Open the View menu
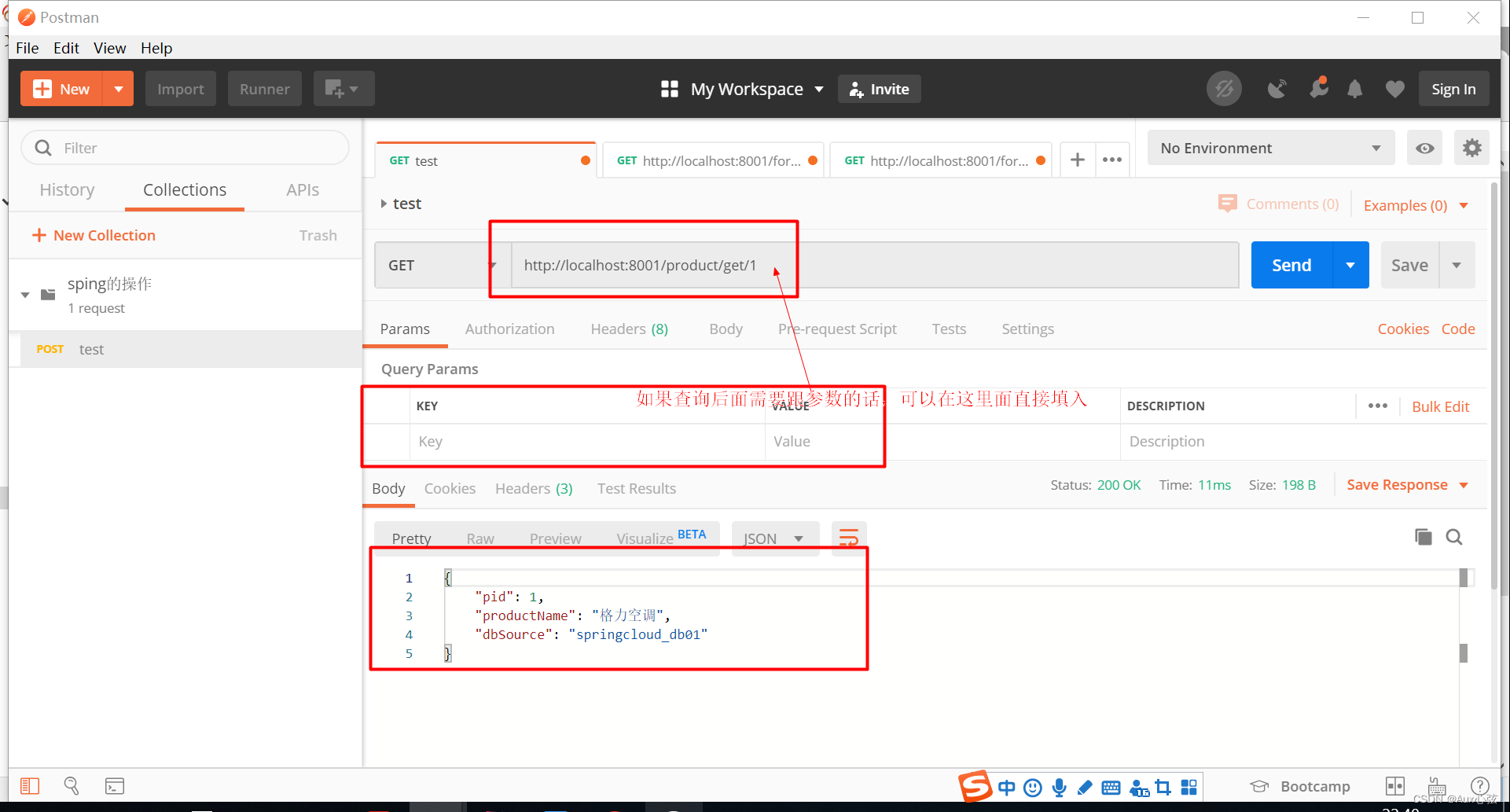 [109, 48]
